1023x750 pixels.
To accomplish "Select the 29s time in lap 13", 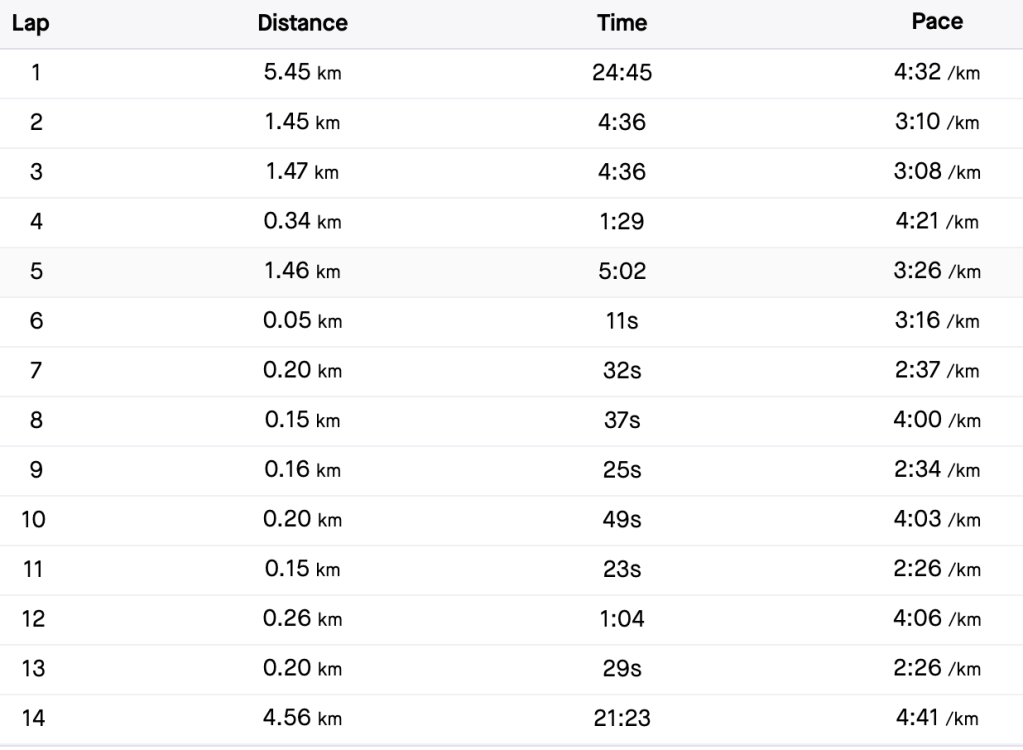I will click(x=620, y=669).
